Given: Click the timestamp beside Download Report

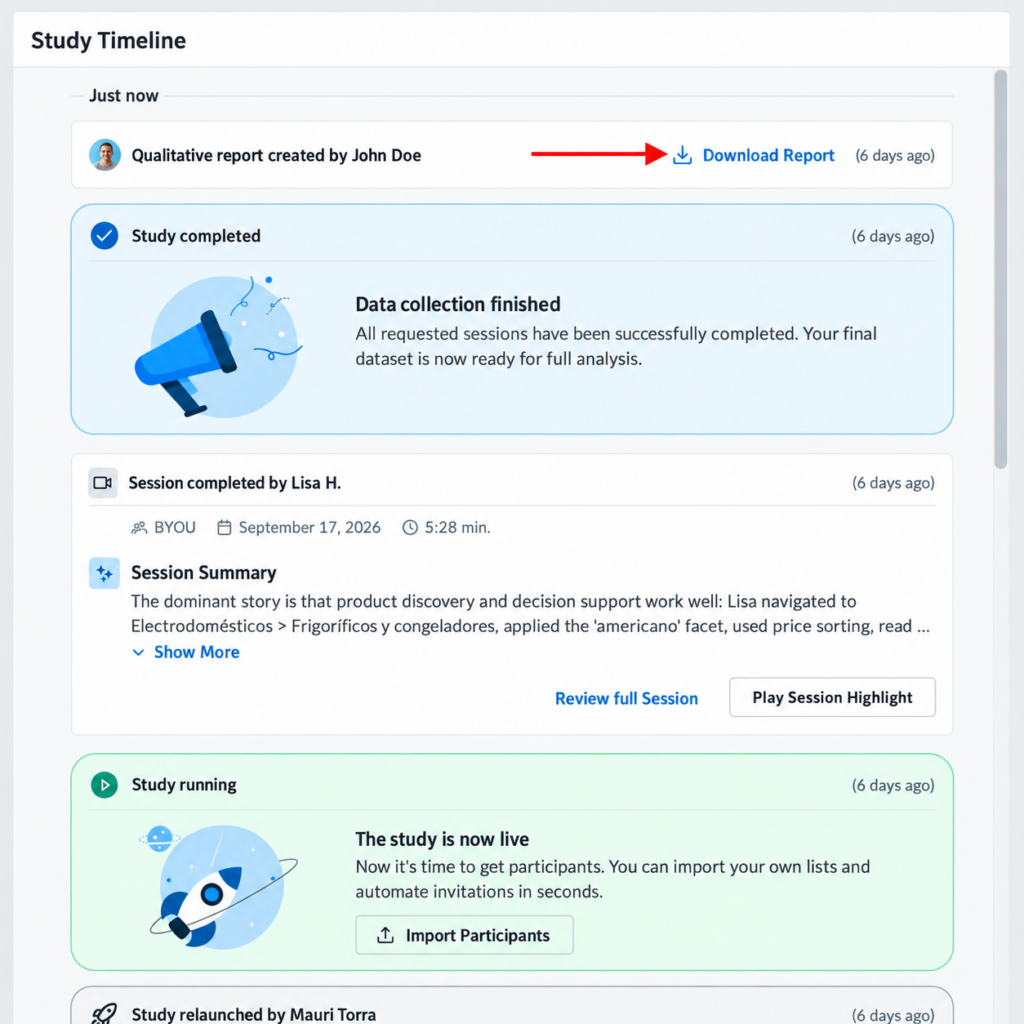Looking at the screenshot, I should (895, 155).
